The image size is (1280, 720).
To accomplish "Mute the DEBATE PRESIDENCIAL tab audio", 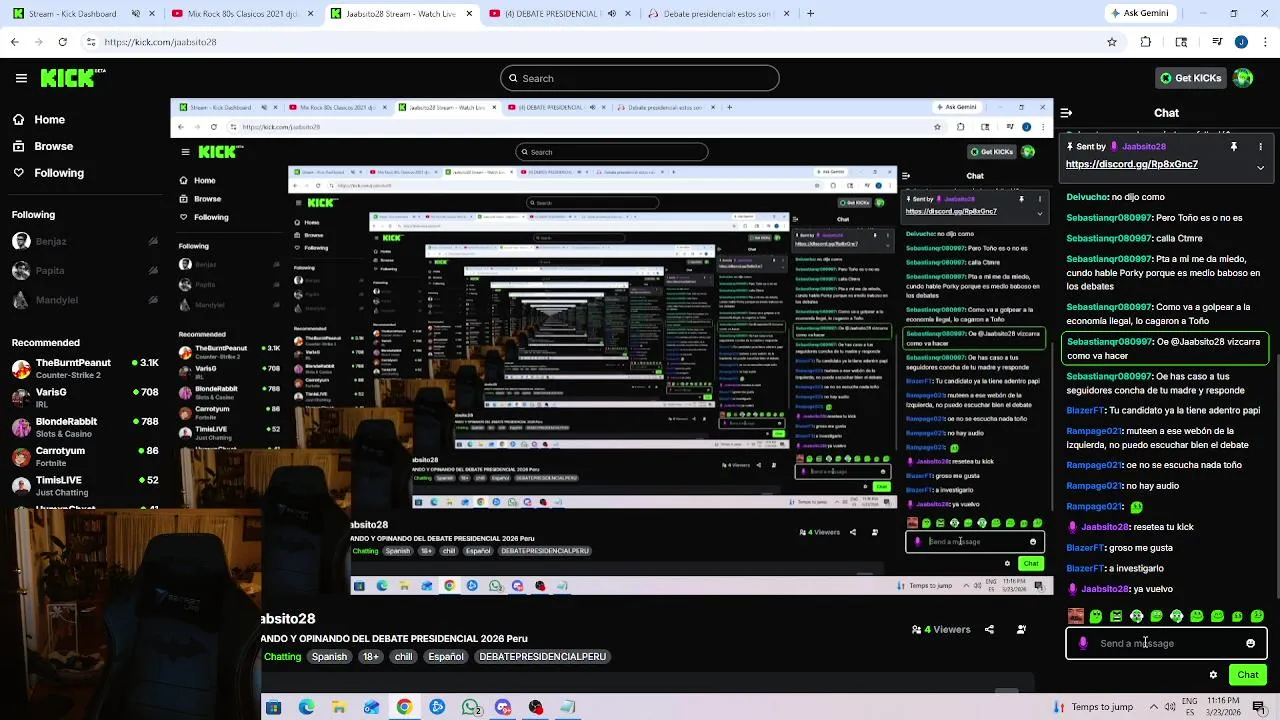I will [612, 14].
